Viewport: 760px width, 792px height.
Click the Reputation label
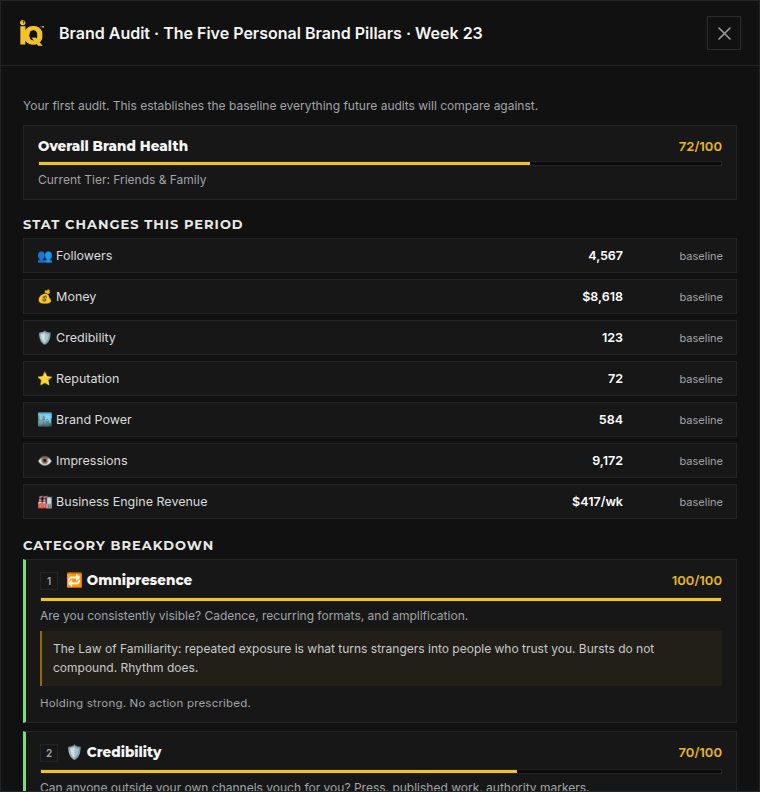[87, 378]
